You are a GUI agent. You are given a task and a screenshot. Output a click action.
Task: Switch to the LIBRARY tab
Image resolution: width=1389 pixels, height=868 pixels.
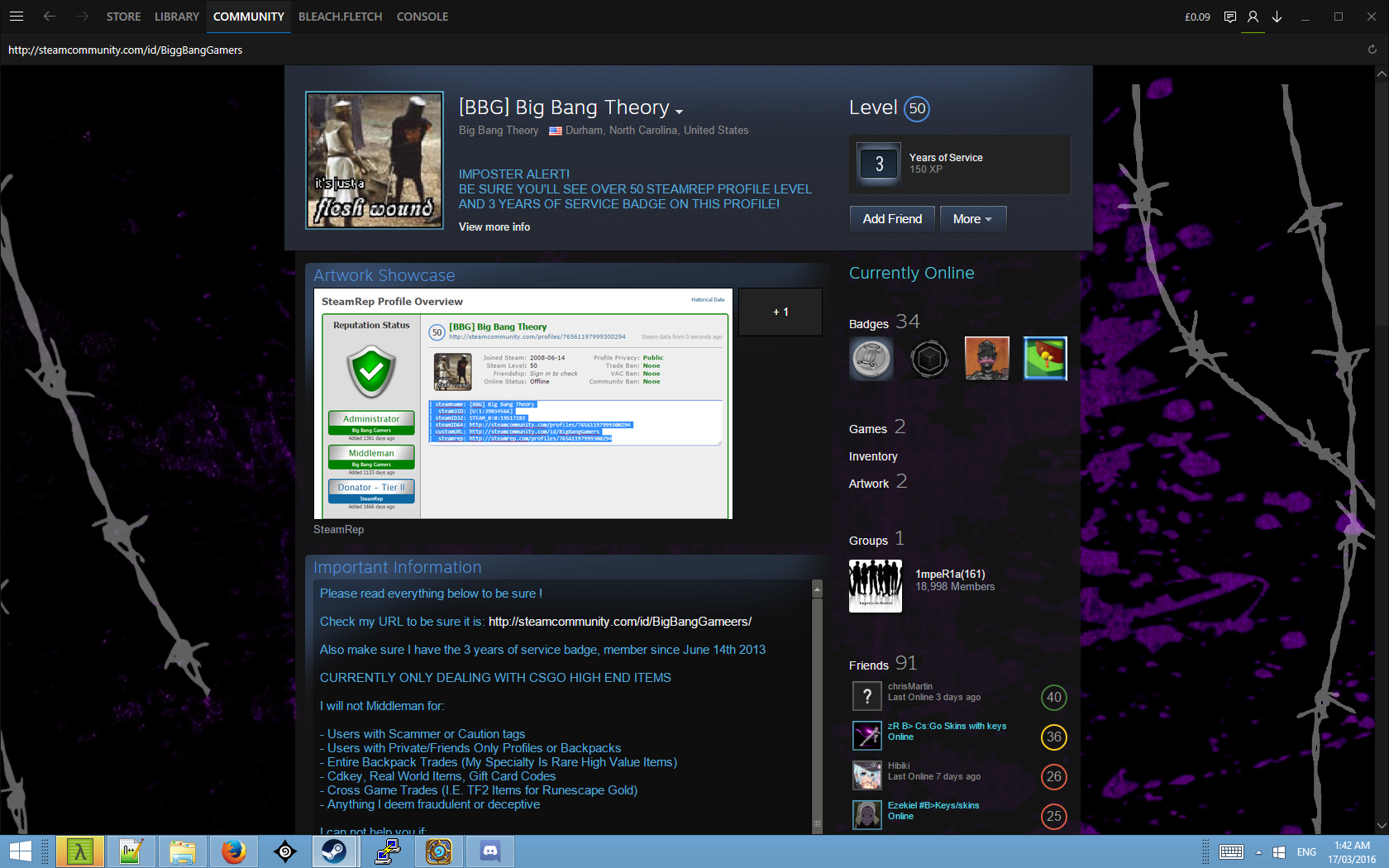(177, 17)
